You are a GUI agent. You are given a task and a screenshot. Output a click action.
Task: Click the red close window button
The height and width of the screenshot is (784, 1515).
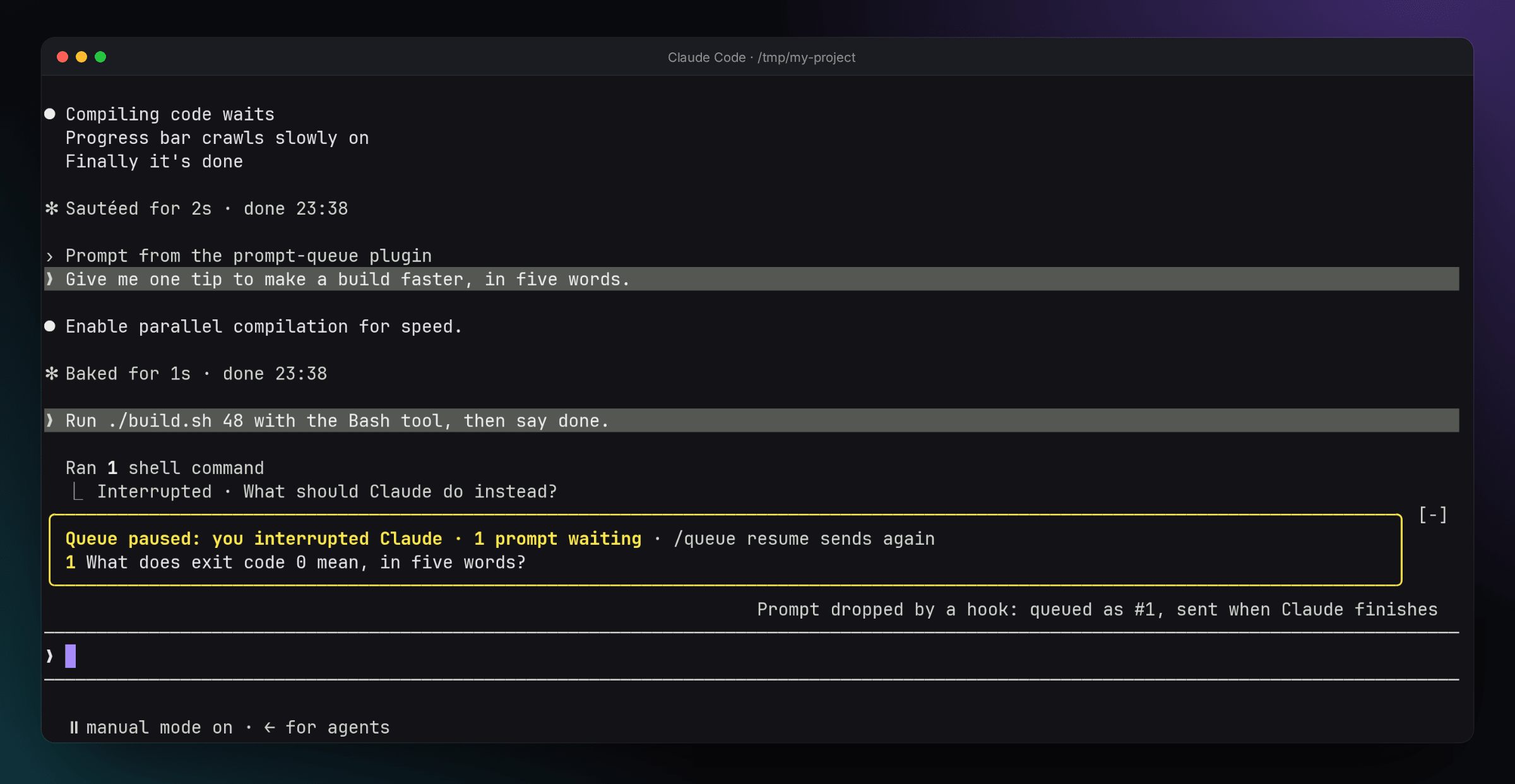tap(62, 57)
